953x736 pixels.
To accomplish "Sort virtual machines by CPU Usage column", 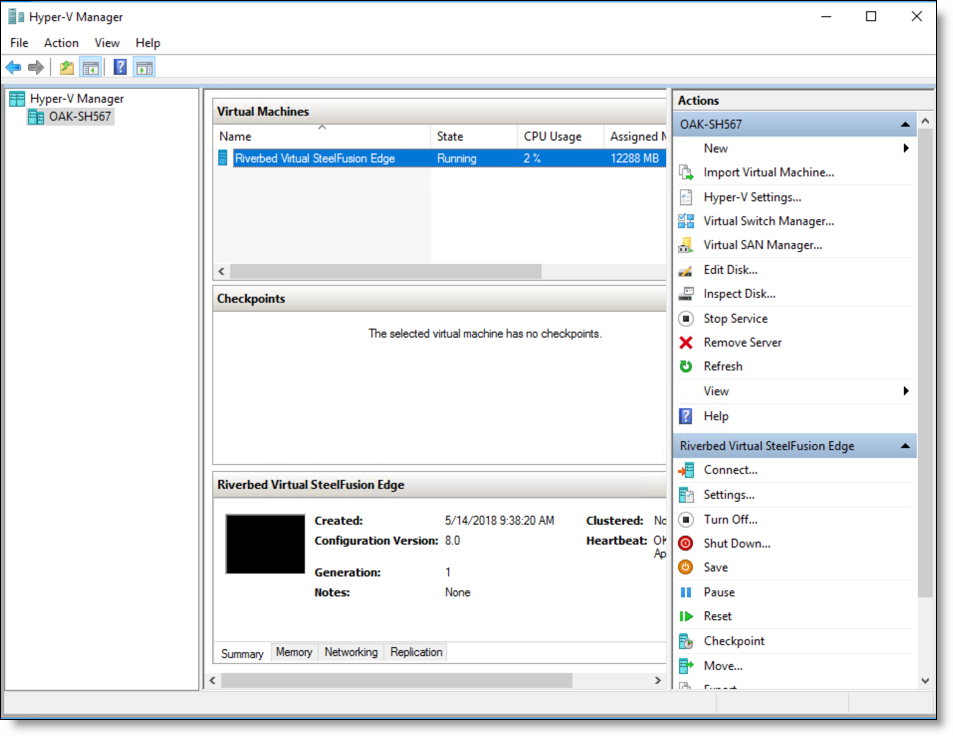I will click(560, 136).
